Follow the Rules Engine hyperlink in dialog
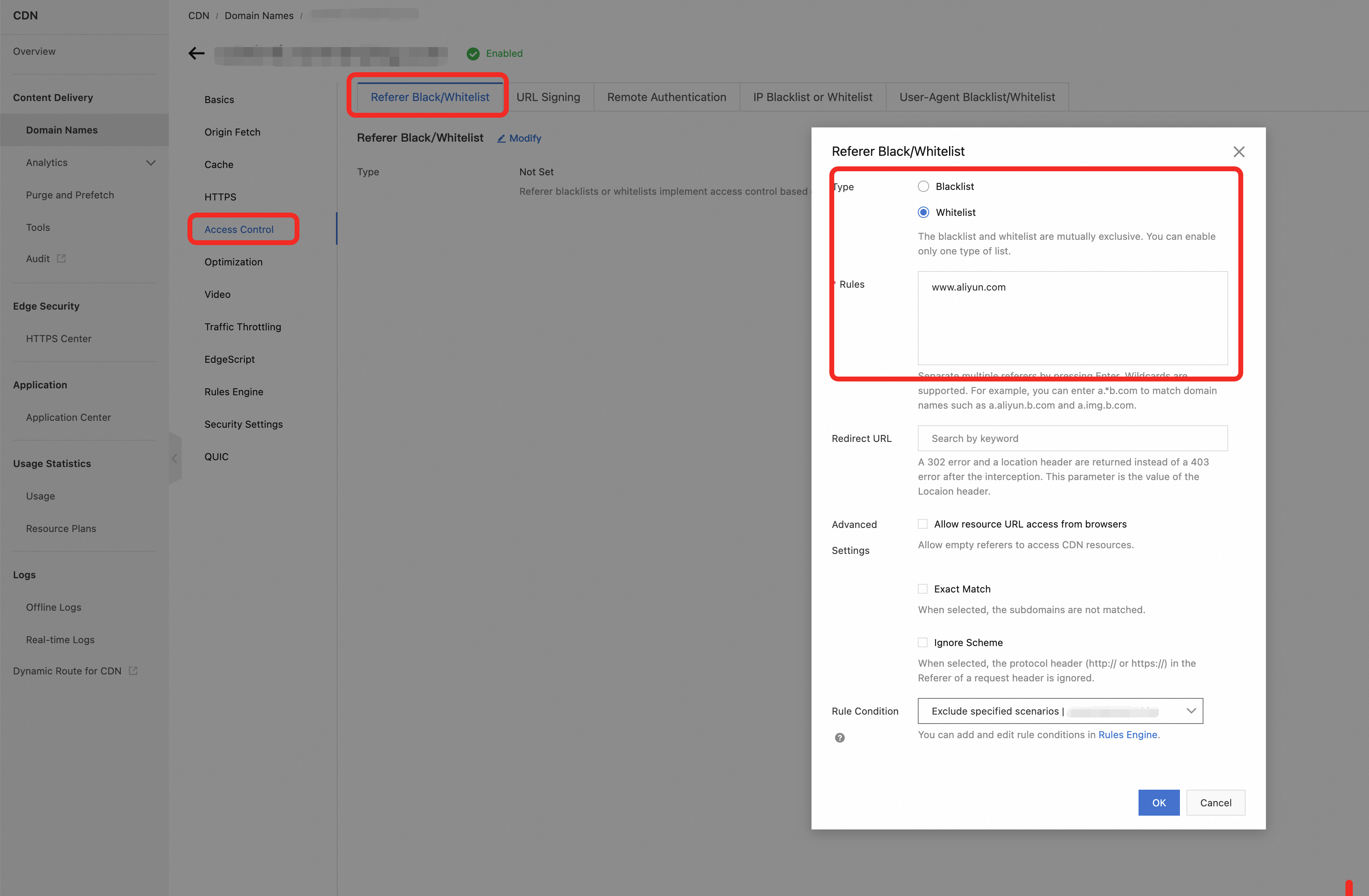The image size is (1369, 896). 1128,735
